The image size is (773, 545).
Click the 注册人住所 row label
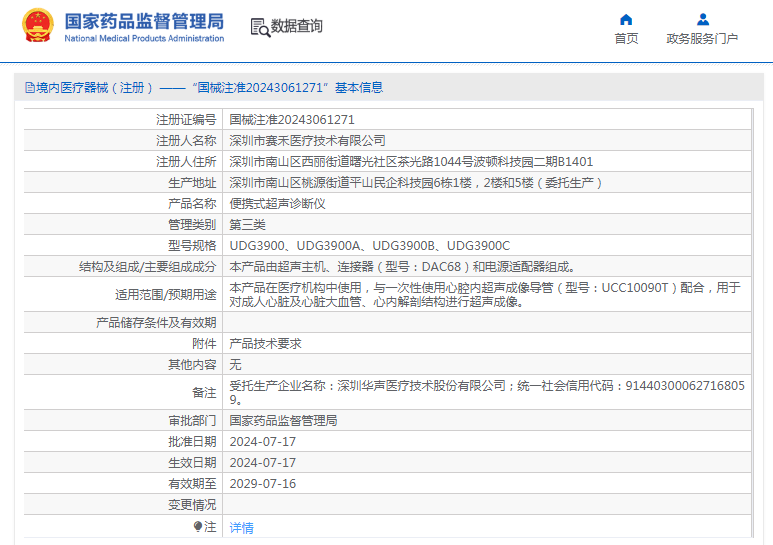[x=186, y=162]
